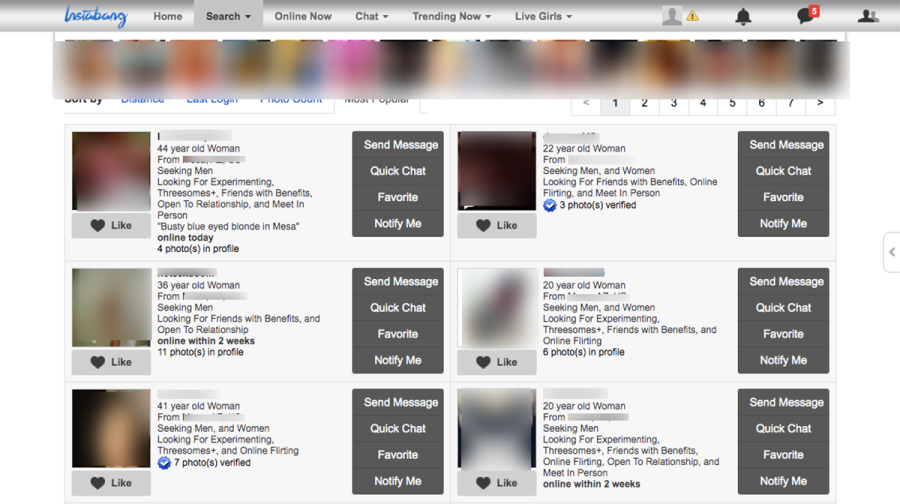Like the 20 year old seeking men
The height and width of the screenshot is (504, 900).
click(x=497, y=483)
